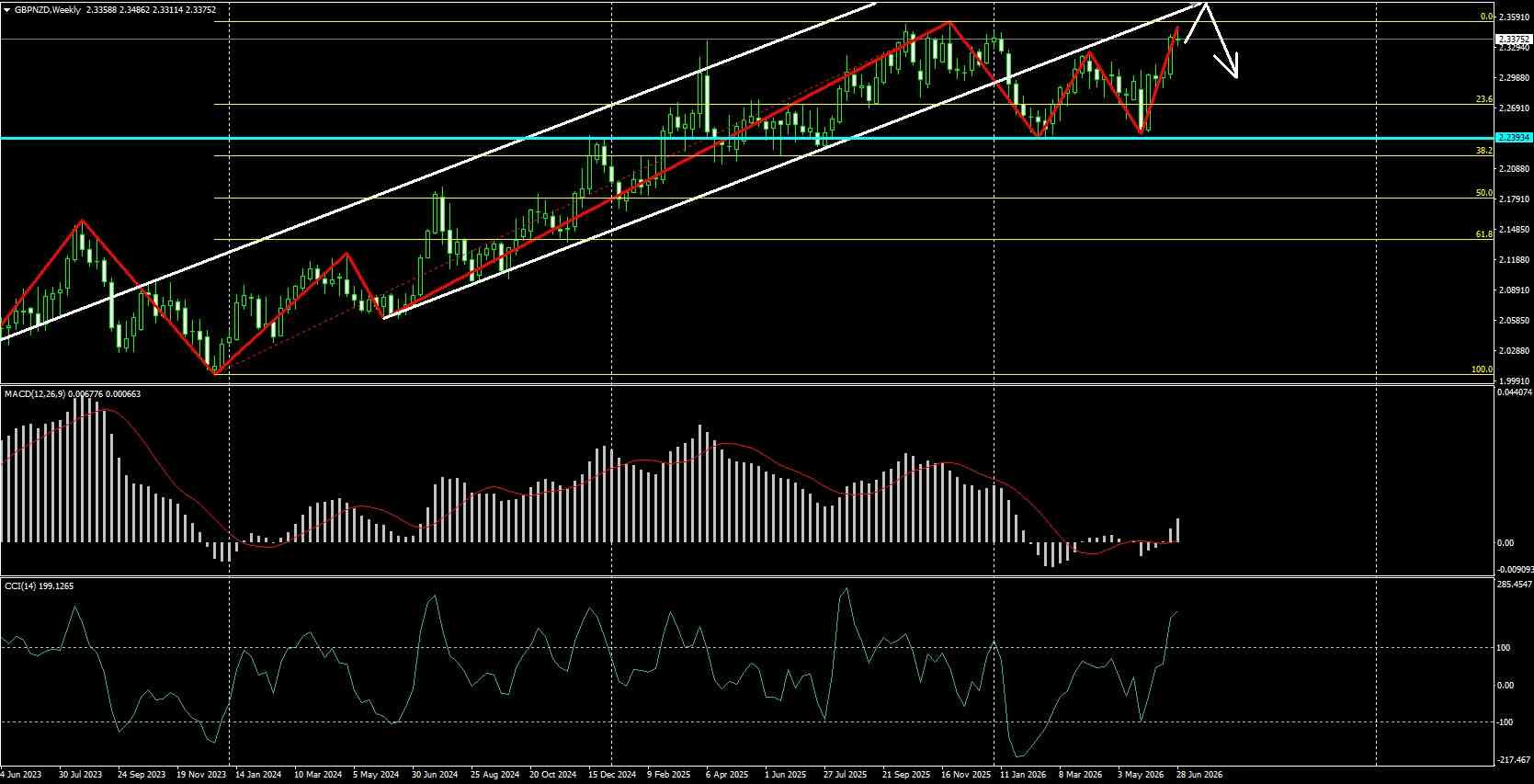Click the Fibonacci 50.0 level label

1483,194
